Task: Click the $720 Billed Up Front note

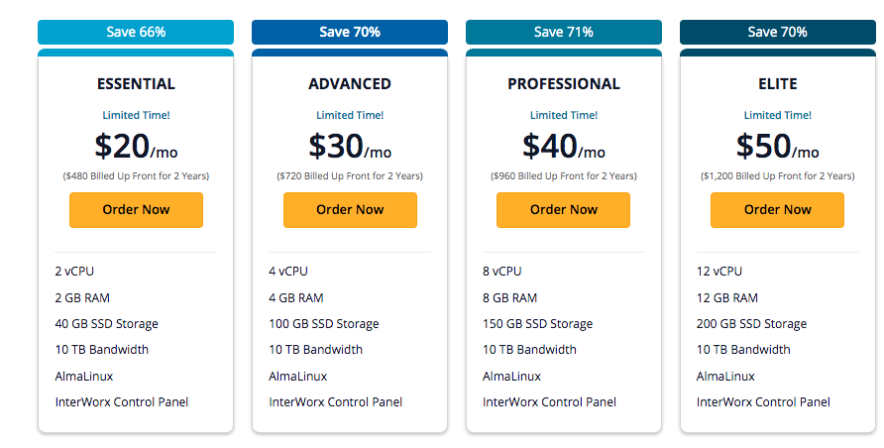Action: 350,176
